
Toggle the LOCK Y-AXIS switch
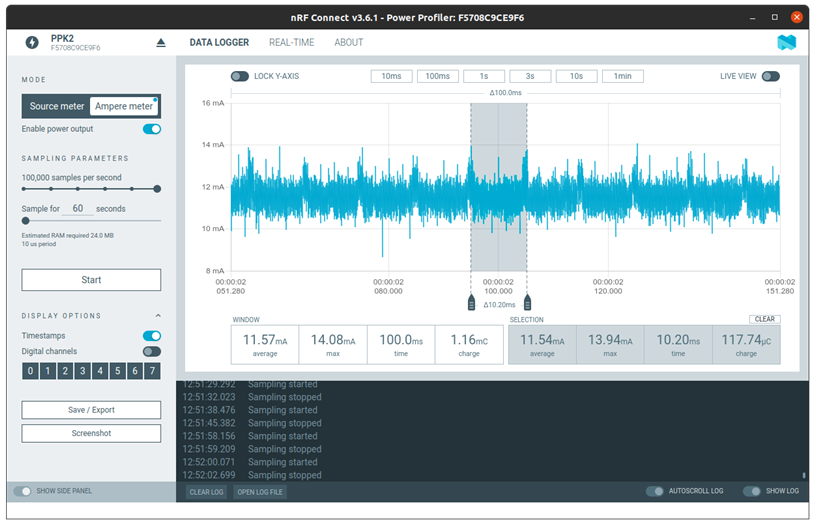coord(240,76)
